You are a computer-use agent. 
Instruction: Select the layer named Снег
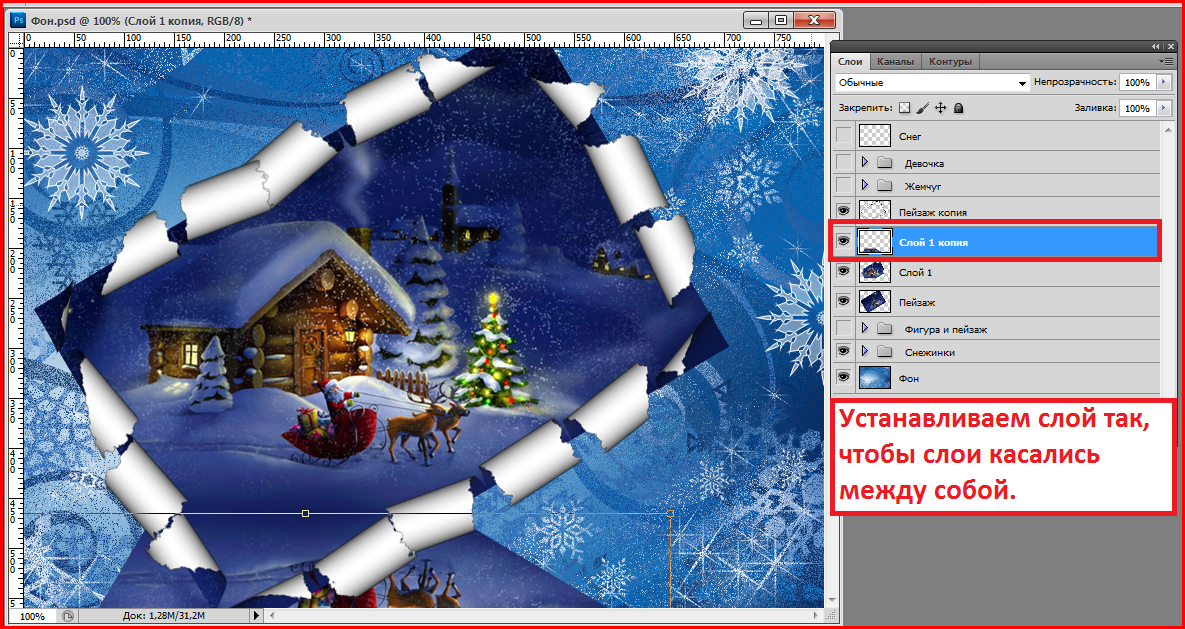(x=911, y=137)
